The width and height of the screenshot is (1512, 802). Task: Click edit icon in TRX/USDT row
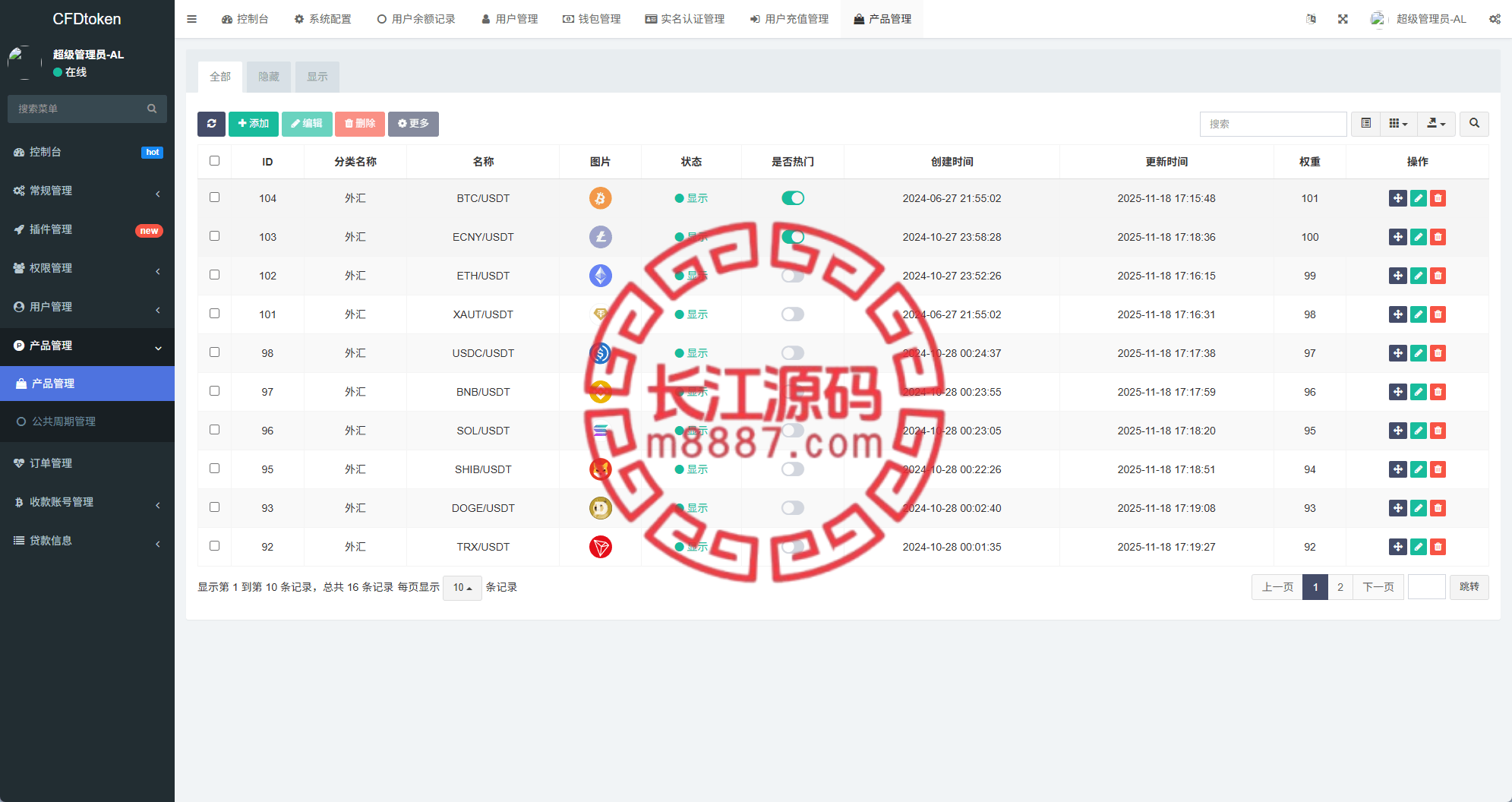(x=1418, y=547)
